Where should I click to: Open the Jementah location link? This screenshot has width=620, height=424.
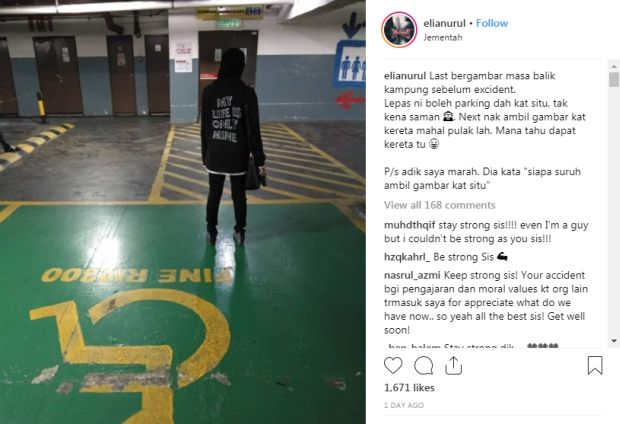tap(443, 38)
